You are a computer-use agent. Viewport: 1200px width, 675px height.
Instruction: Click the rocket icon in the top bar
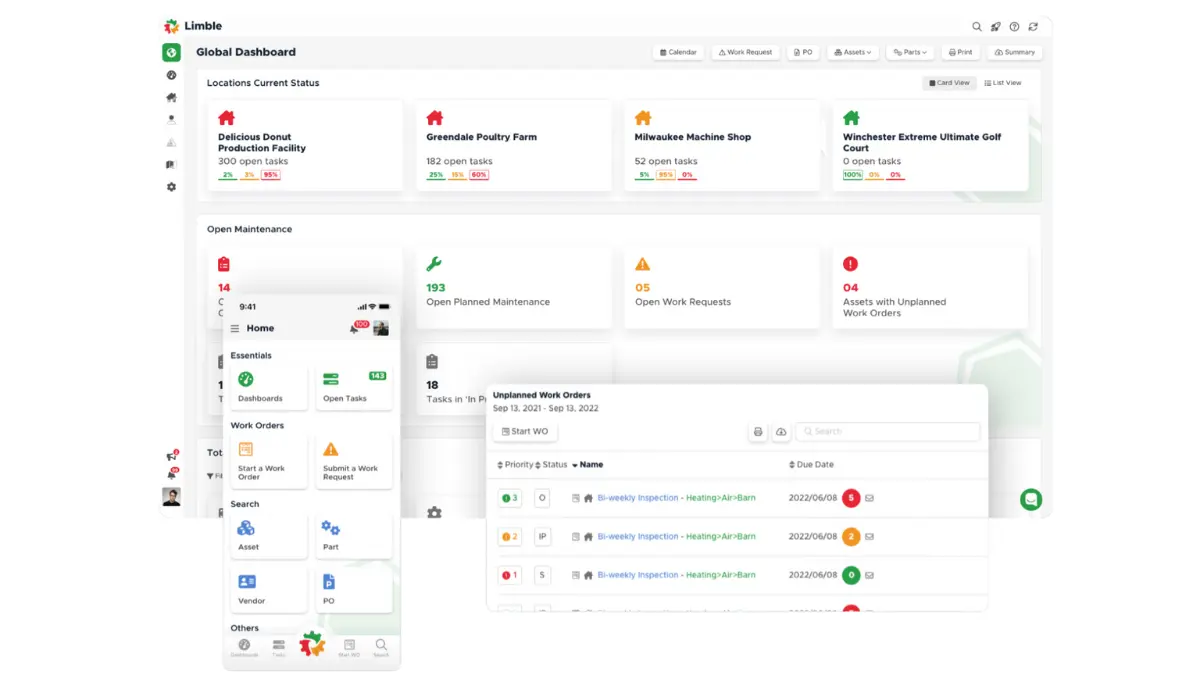[995, 27]
